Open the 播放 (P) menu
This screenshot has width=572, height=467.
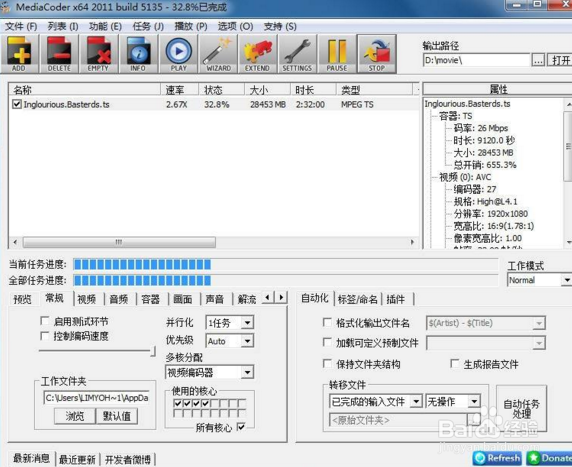coord(191,27)
